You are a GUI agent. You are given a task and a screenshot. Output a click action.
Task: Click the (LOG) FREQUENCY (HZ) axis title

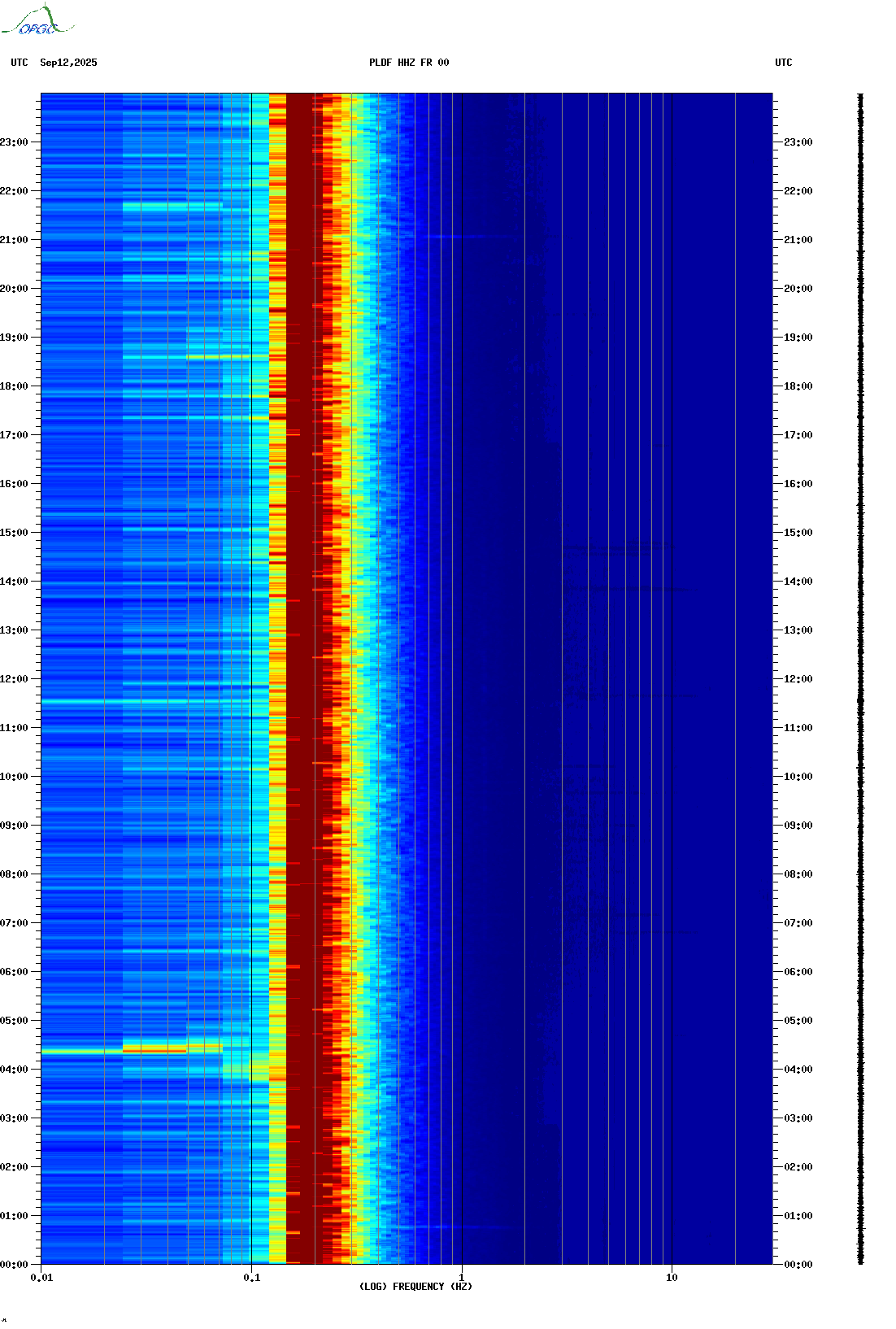point(415,1287)
